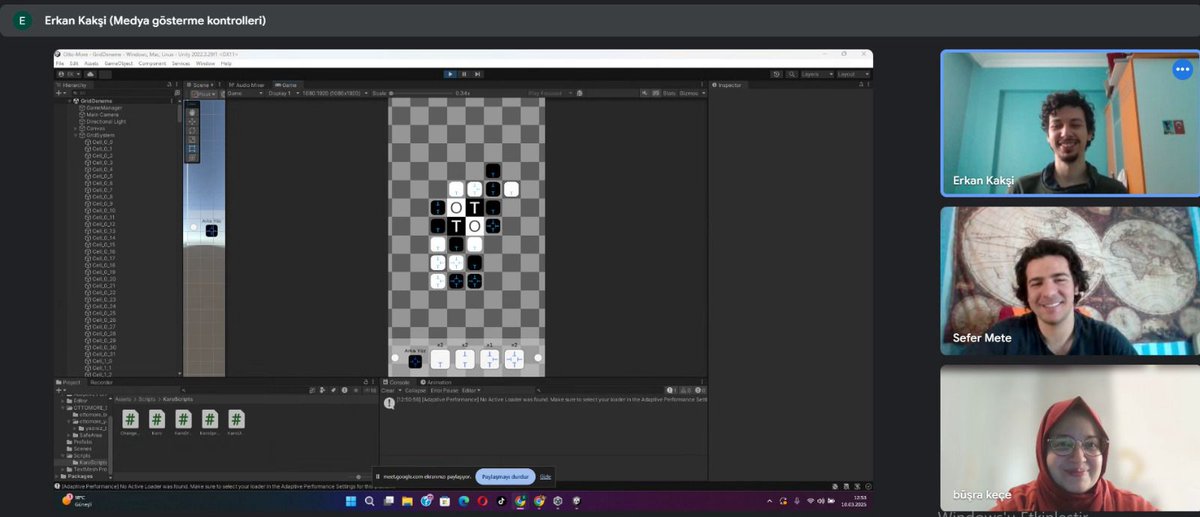1200x517 pixels.
Task: Click the Gizle link in sharing bar
Action: [545, 476]
